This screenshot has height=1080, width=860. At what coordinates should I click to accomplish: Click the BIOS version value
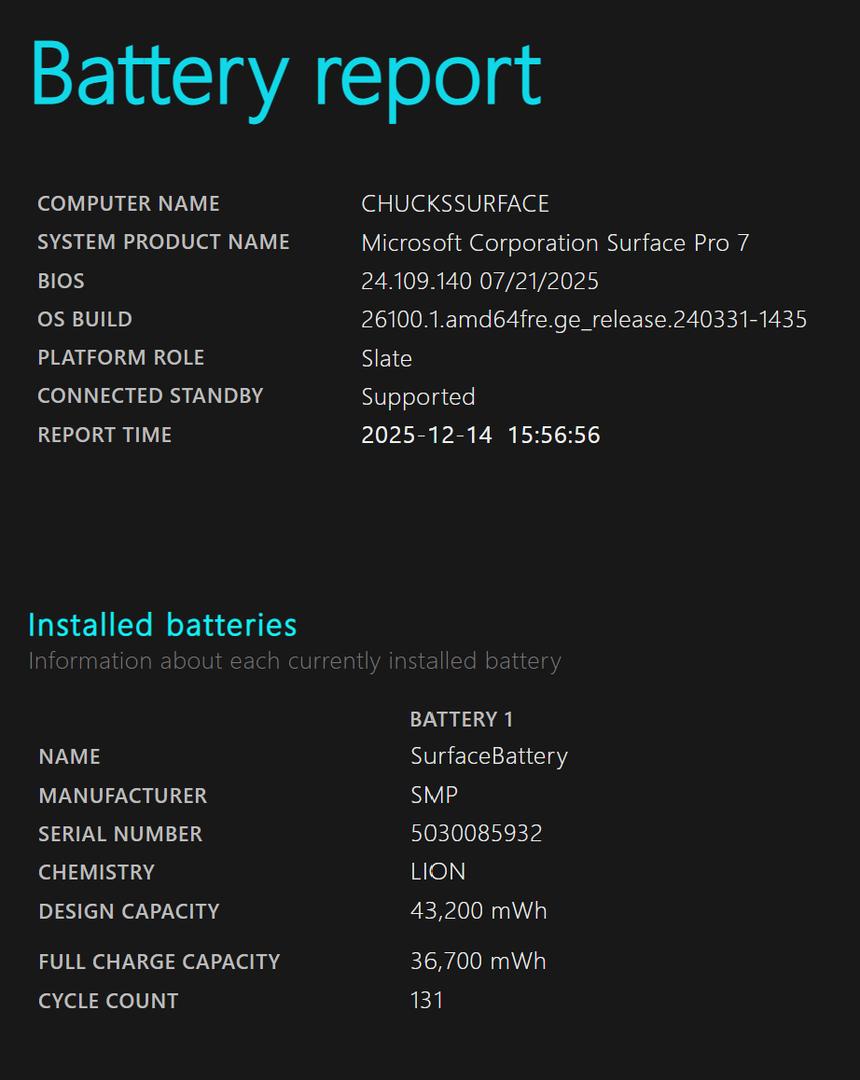tap(480, 281)
